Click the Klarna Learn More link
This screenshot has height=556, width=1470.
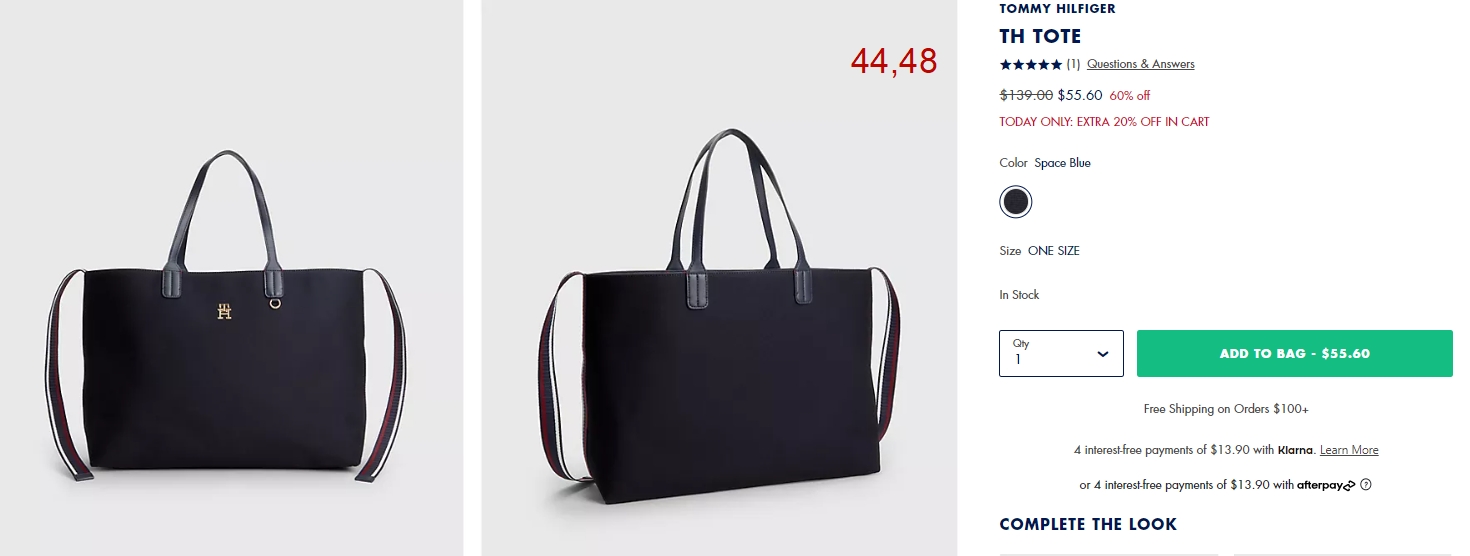coord(1349,450)
